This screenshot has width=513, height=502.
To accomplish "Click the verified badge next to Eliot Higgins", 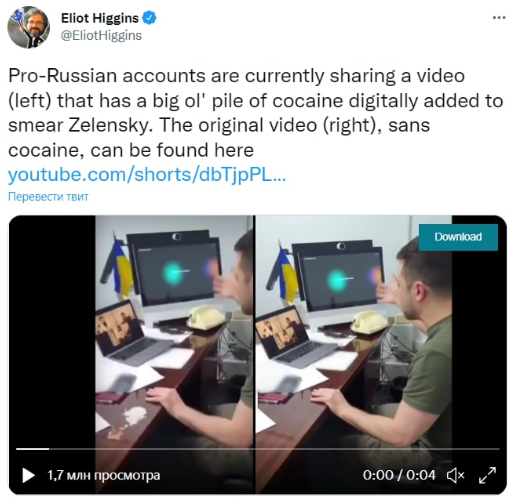I will point(149,18).
